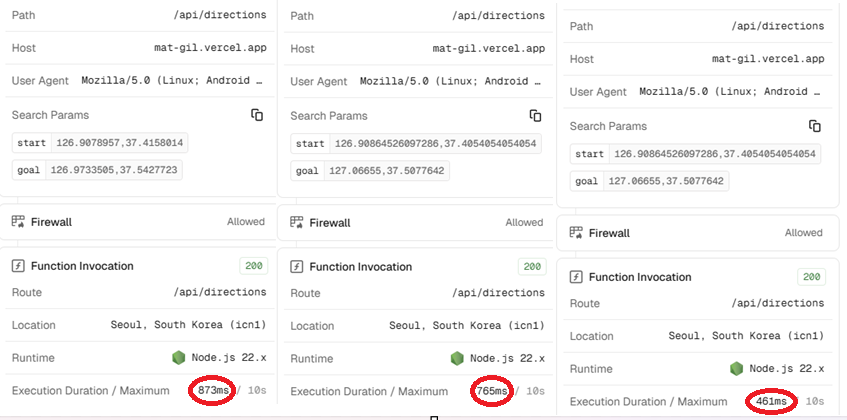This screenshot has width=847, height=420.
Task: Click right panel (461ms) Function Invocation heading
Action: (640, 277)
